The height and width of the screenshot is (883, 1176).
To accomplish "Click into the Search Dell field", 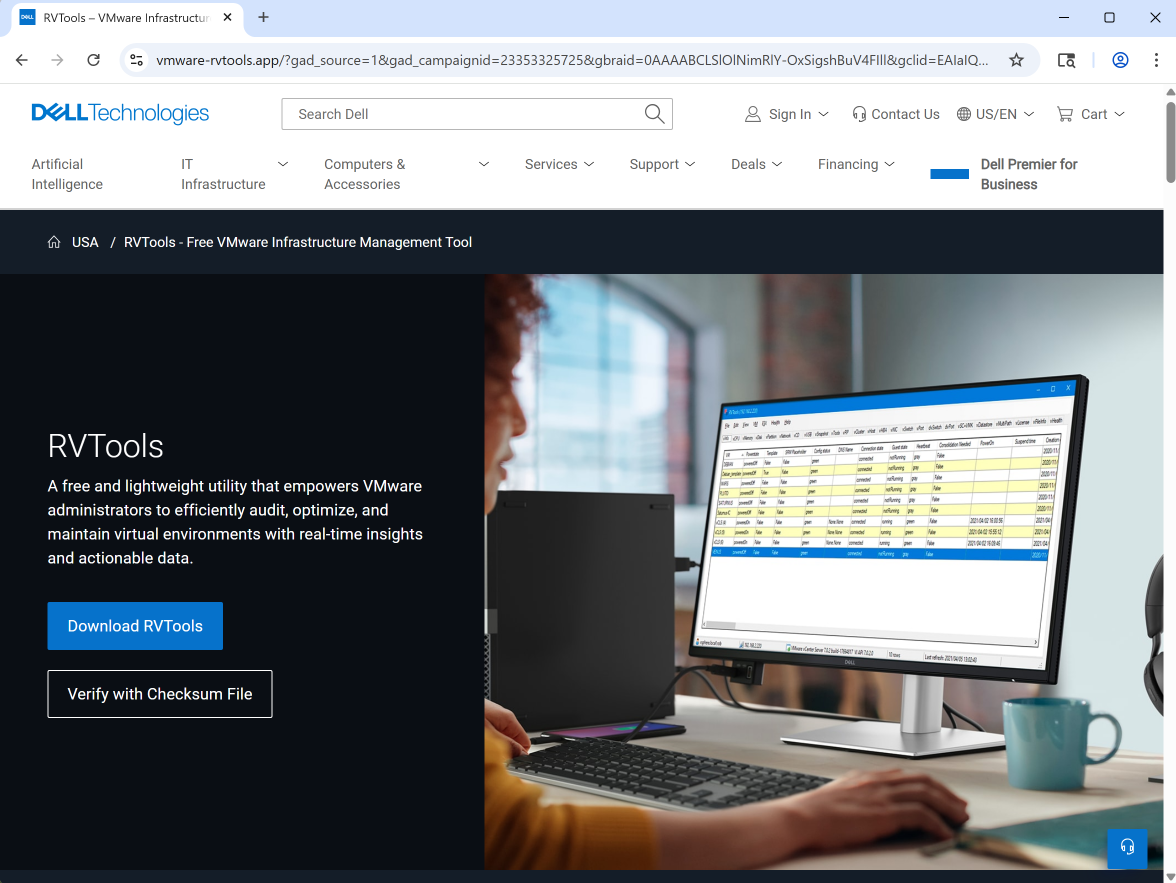I will point(460,114).
